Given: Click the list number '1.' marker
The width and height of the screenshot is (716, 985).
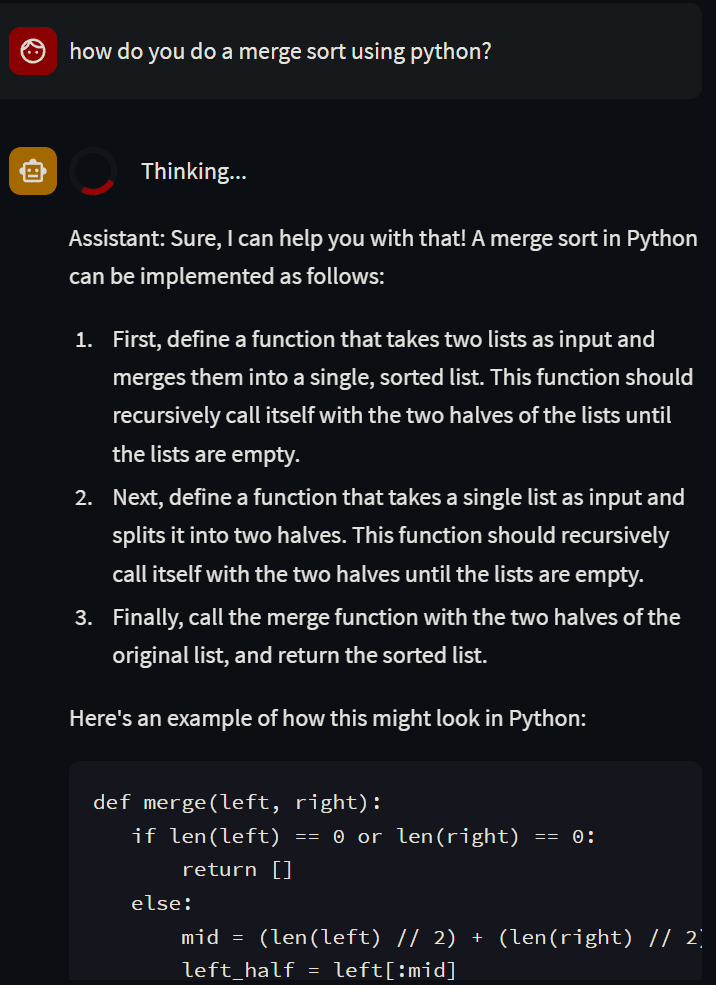Looking at the screenshot, I should pyautogui.click(x=84, y=340).
